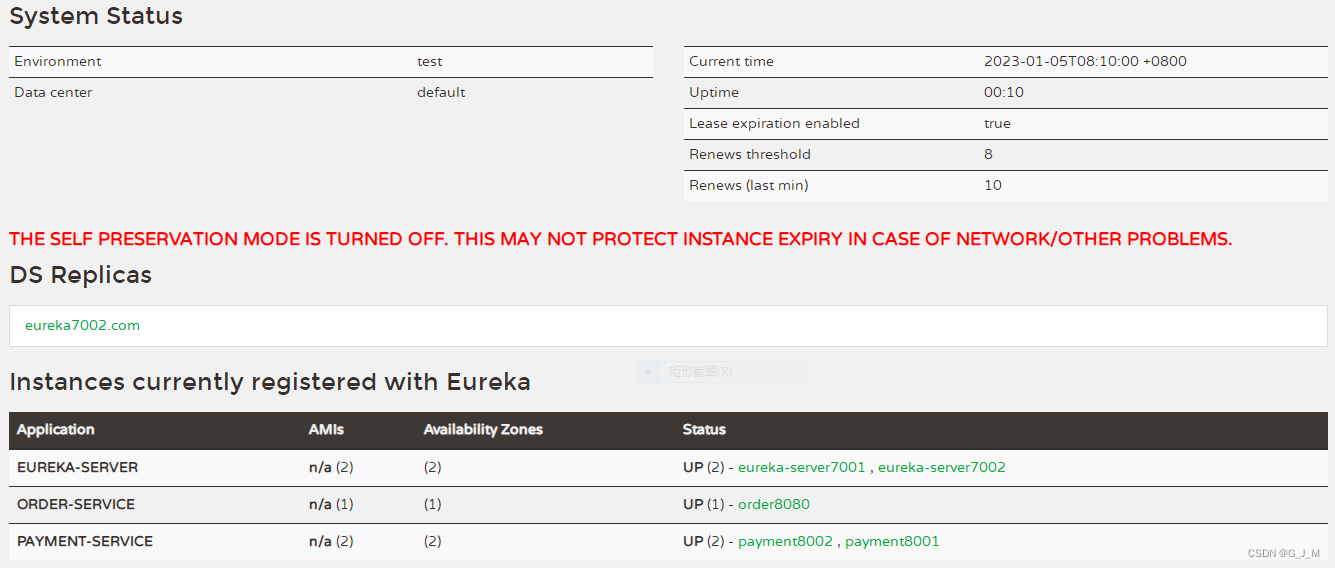
Task: Open the eureka7002.com replica link
Action: pos(82,325)
